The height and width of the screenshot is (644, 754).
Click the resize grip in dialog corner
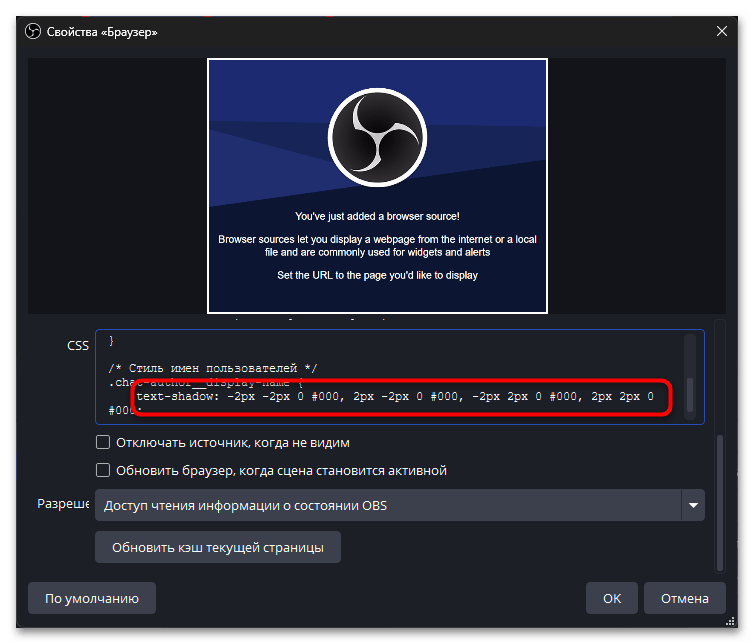(730, 621)
